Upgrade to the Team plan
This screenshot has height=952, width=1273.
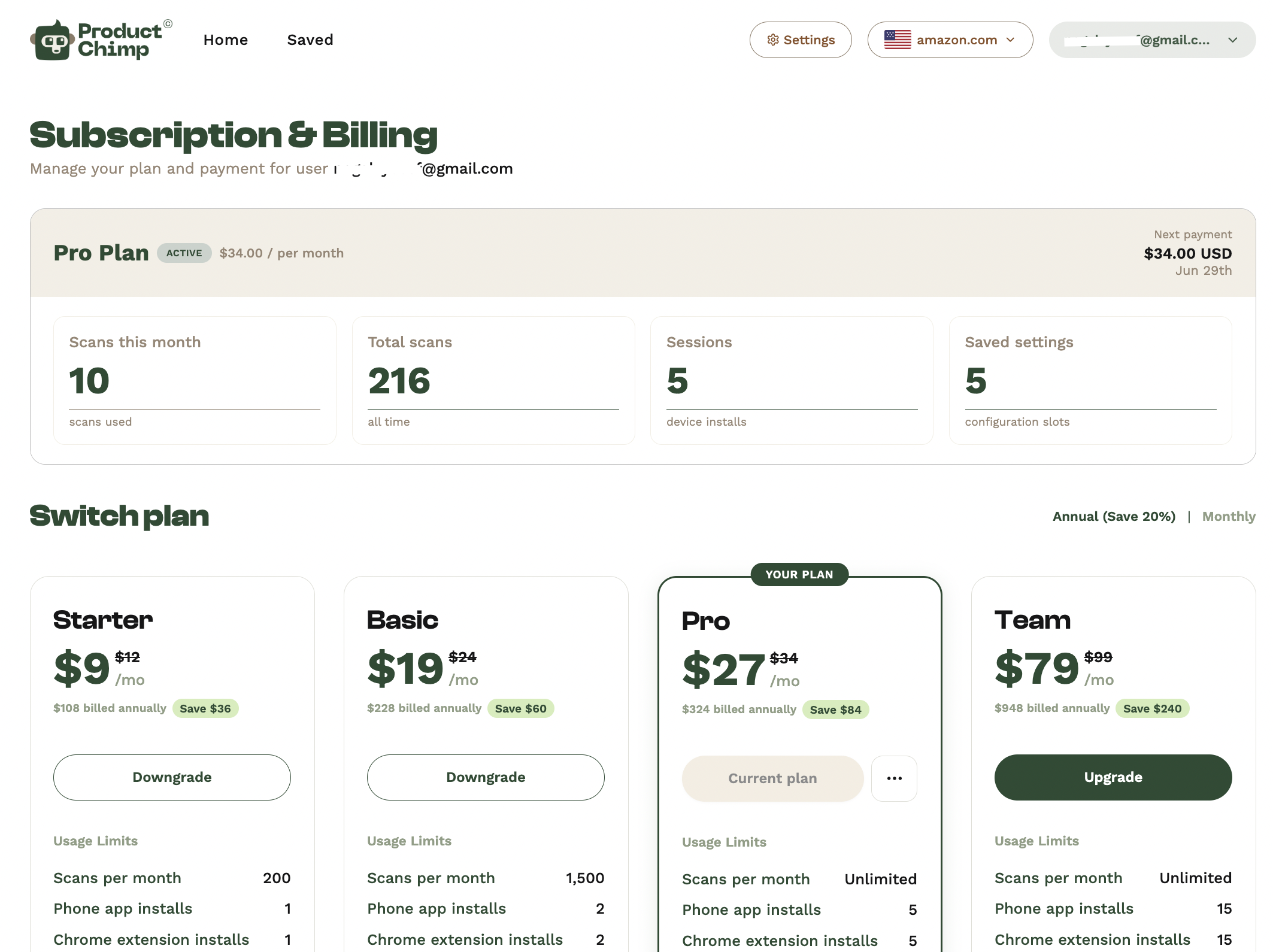click(1113, 777)
